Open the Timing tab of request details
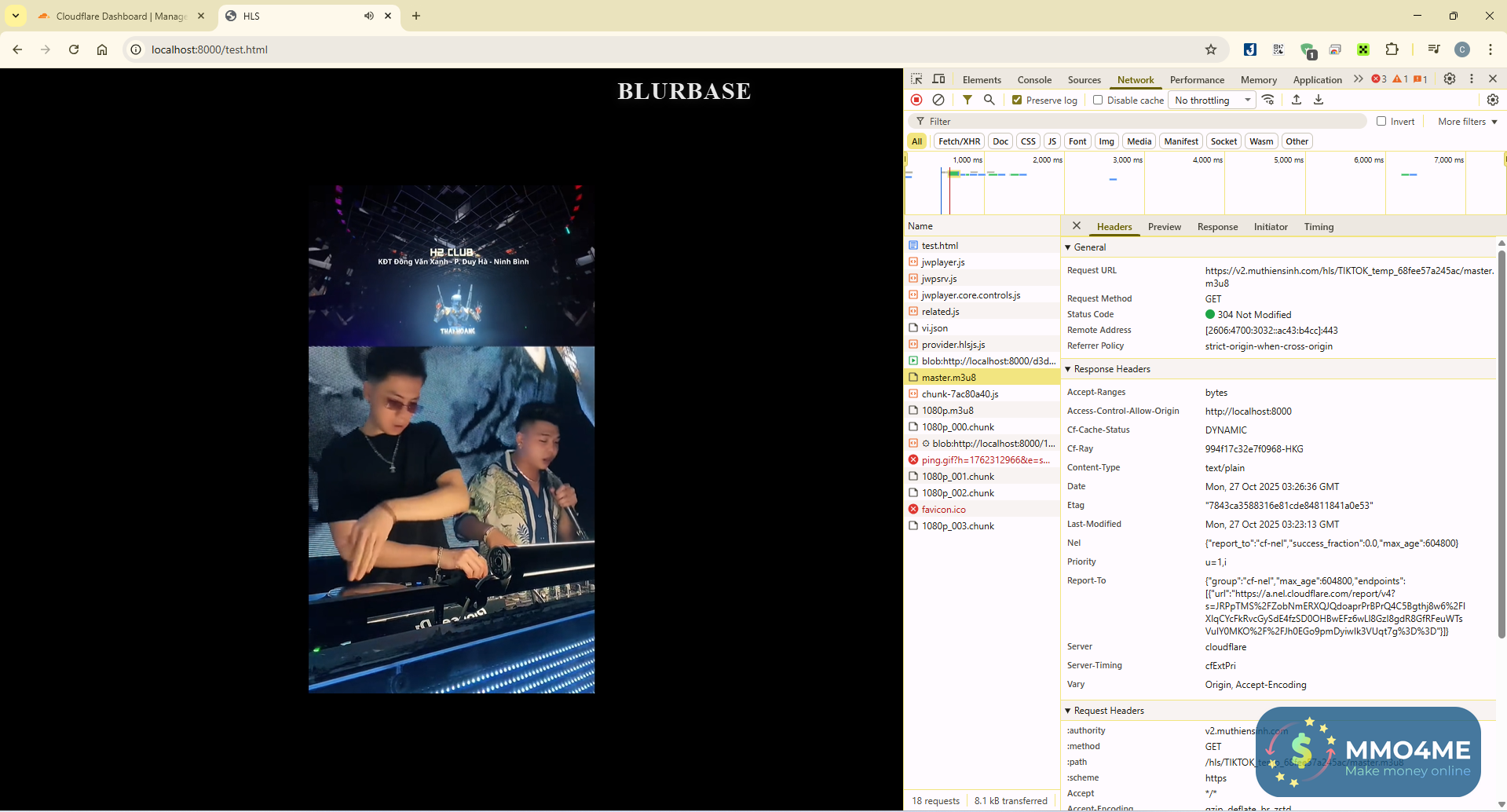The height and width of the screenshot is (812, 1507). (x=1319, y=227)
